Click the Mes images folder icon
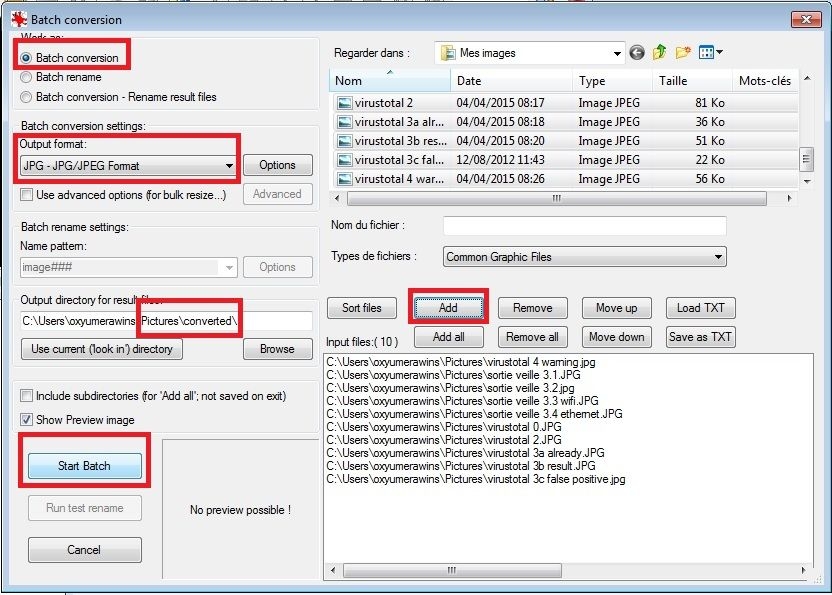The width and height of the screenshot is (832, 595). click(447, 52)
